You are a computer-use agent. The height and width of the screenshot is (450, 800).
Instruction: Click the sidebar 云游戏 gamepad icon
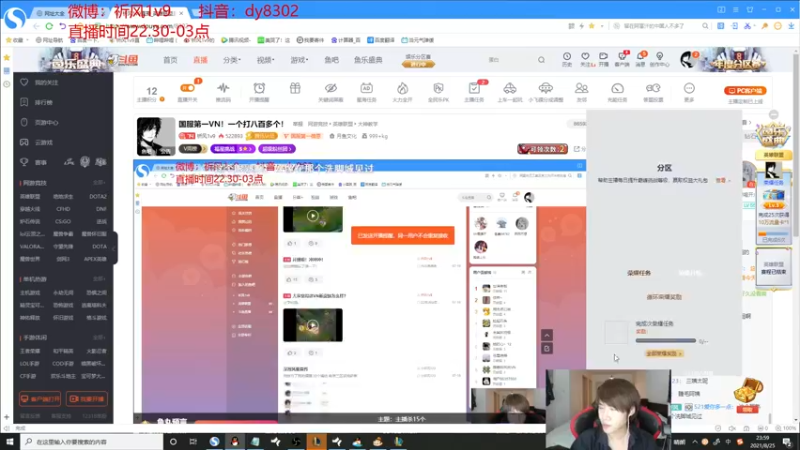click(x=24, y=142)
